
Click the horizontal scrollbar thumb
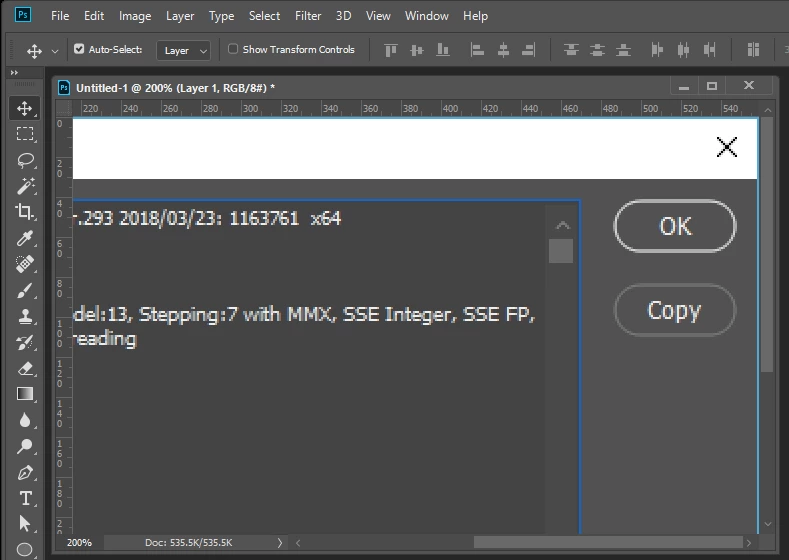point(608,542)
